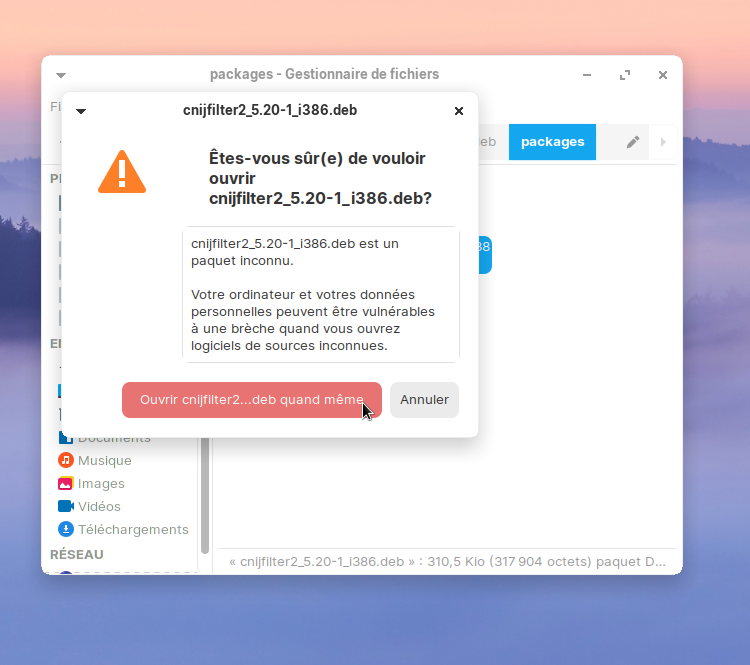Open file manager window menu arrow
Viewport: 750px width, 665px height.
click(x=61, y=75)
